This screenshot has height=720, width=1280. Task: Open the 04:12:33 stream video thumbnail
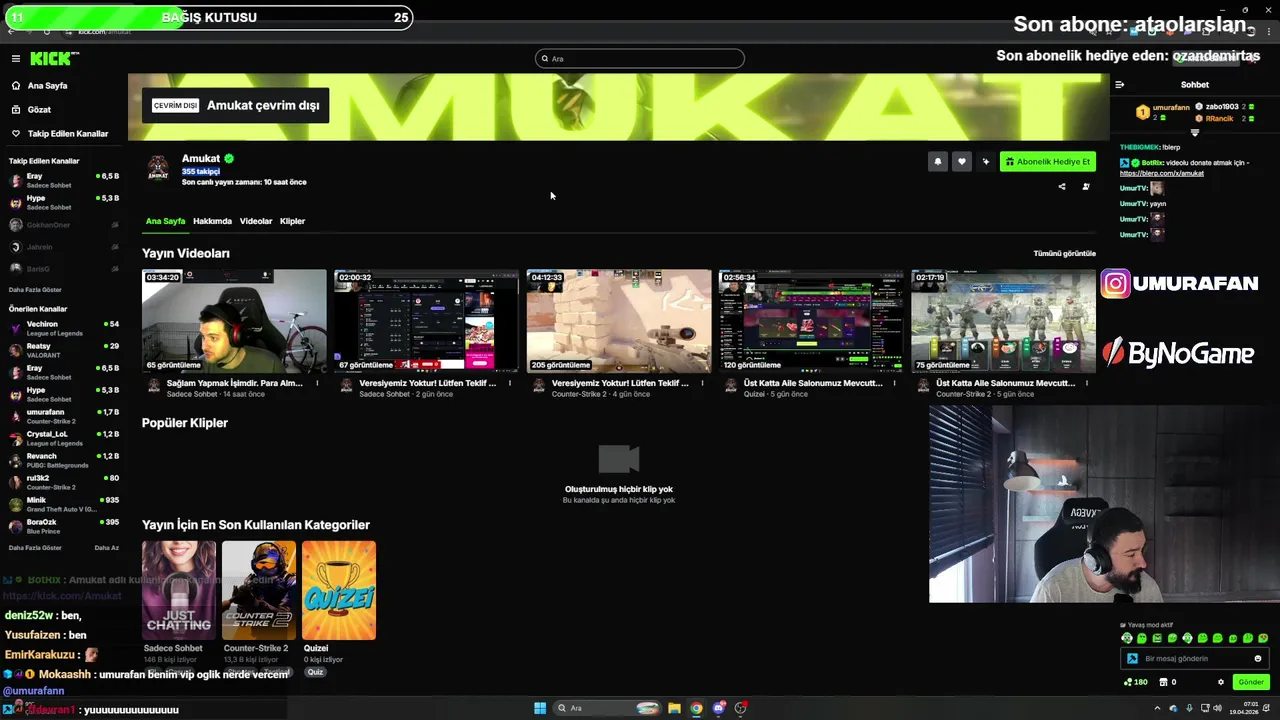(x=619, y=321)
